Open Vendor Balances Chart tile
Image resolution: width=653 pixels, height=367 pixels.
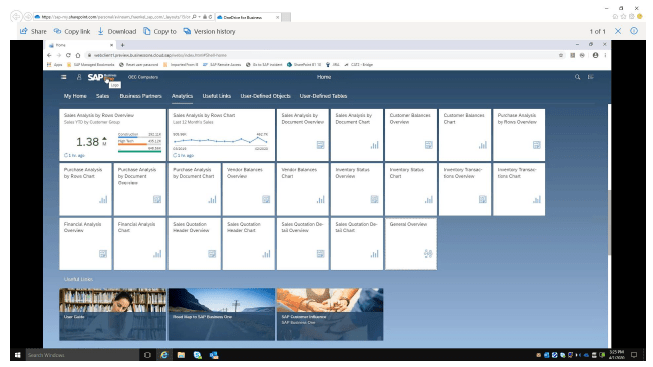pos(303,190)
